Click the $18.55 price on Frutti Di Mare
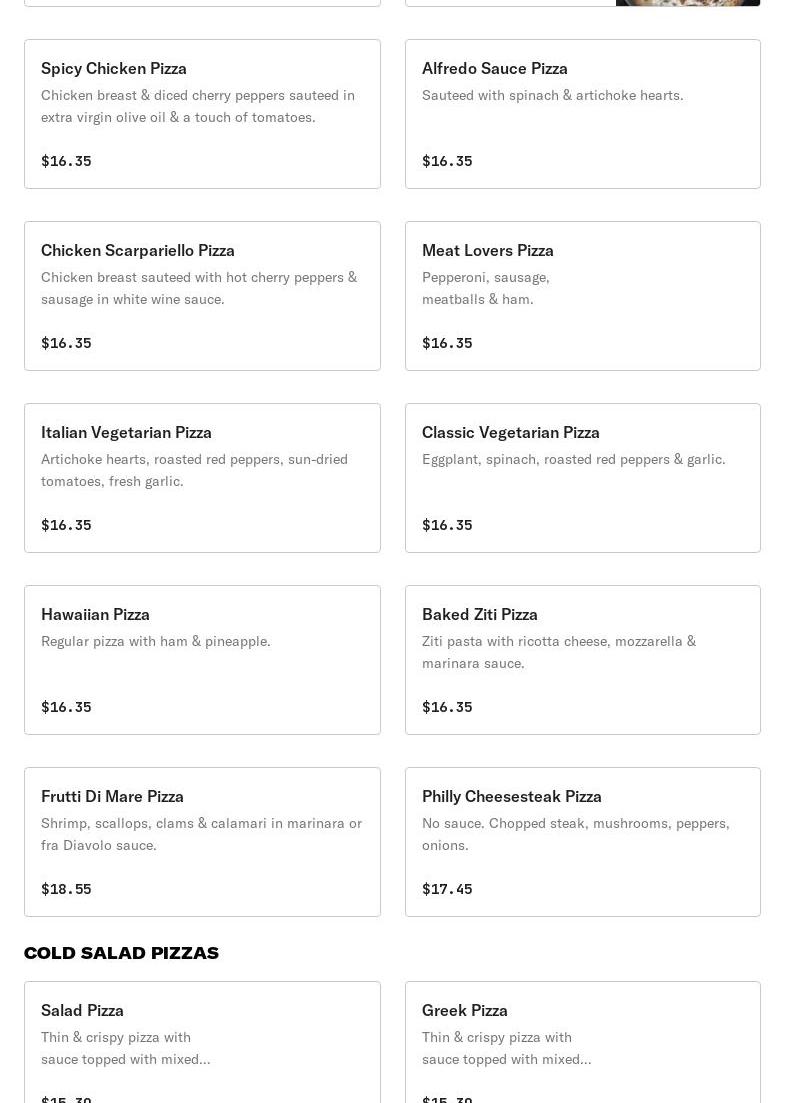Image resolution: width=785 pixels, height=1103 pixels. tap(66, 889)
